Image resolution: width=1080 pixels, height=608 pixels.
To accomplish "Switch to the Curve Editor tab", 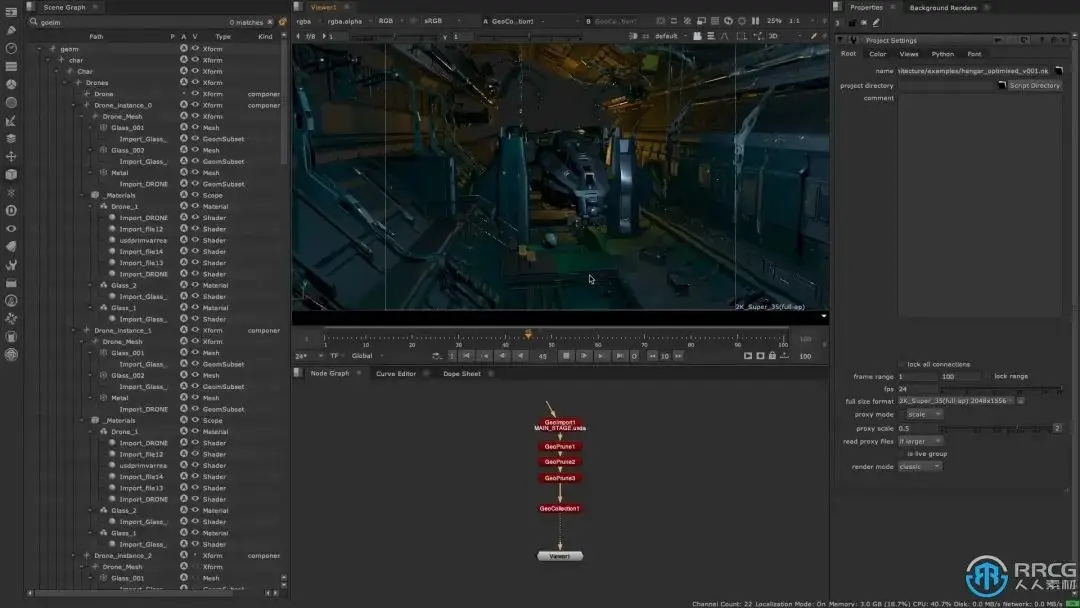I will 396,373.
